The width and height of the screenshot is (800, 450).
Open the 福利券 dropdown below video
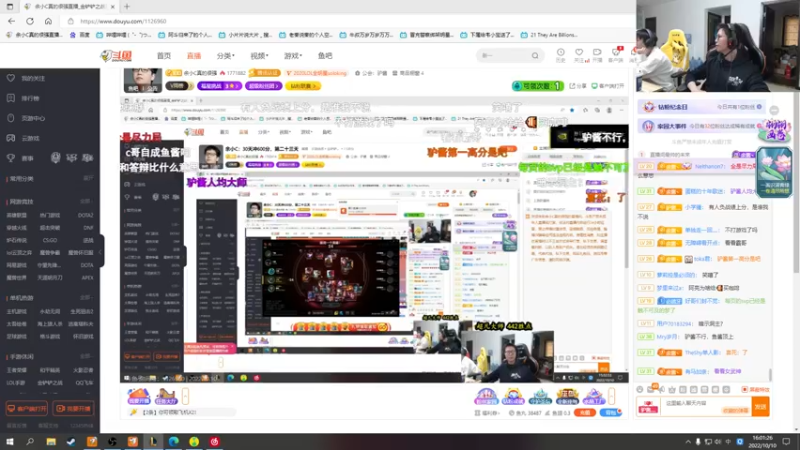(x=488, y=413)
